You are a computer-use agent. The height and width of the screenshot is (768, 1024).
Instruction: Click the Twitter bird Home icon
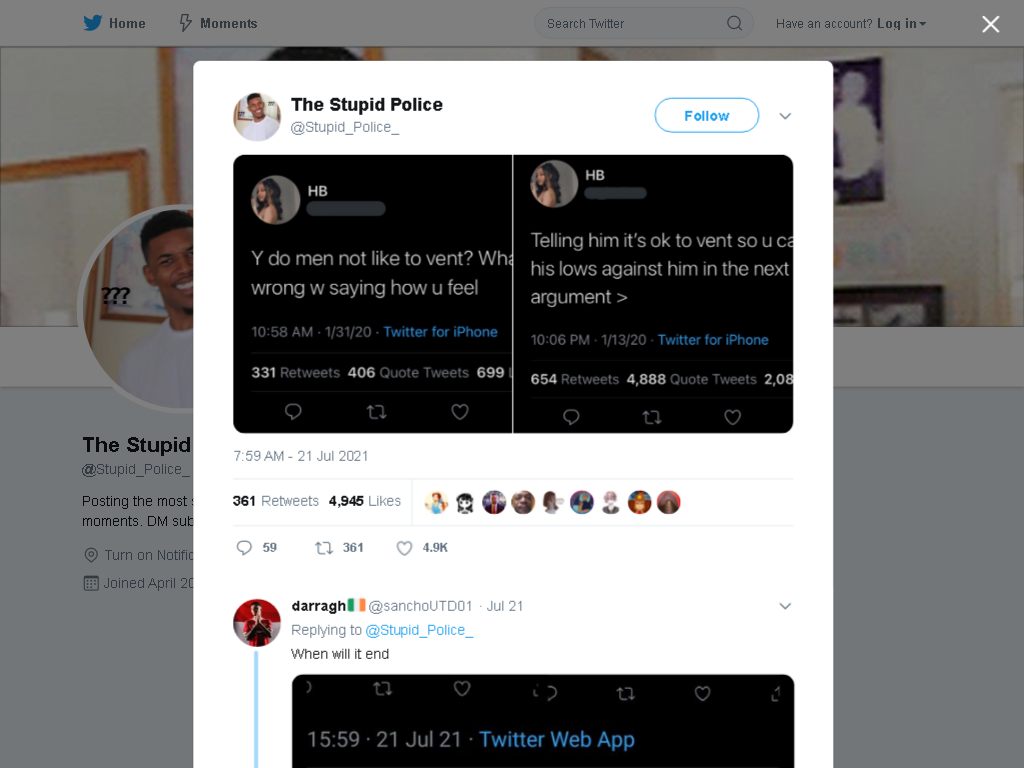(93, 23)
